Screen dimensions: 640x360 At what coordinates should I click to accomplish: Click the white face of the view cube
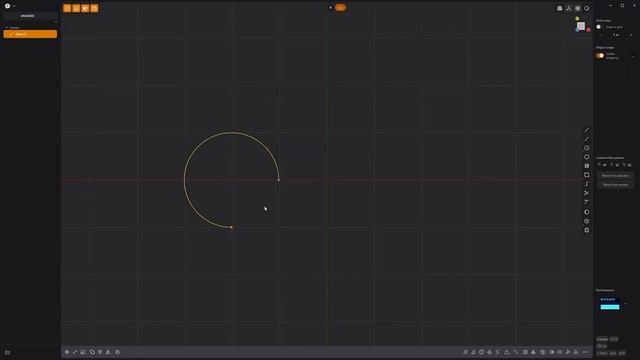click(581, 26)
